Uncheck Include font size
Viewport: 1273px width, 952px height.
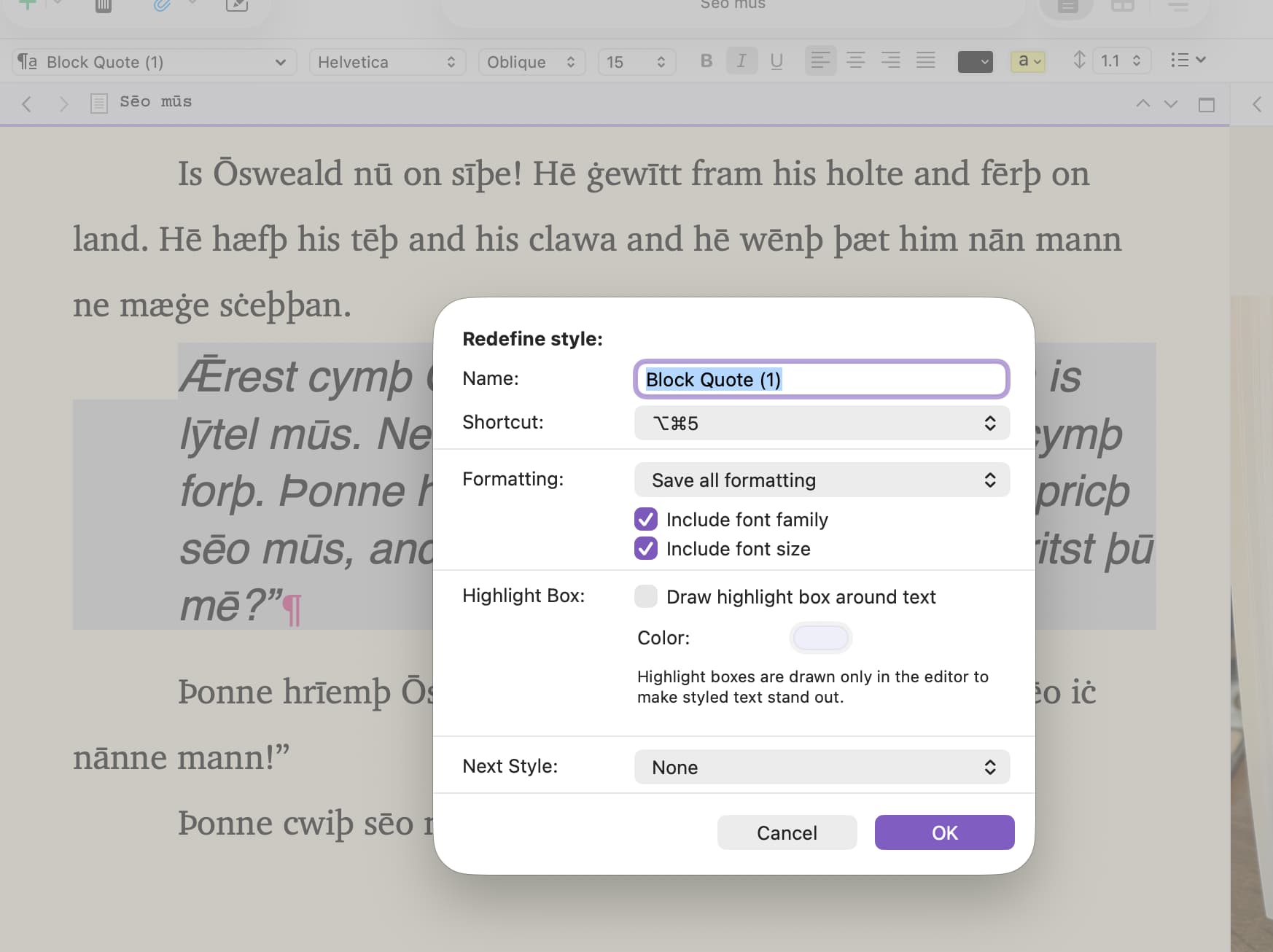pyautogui.click(x=646, y=549)
